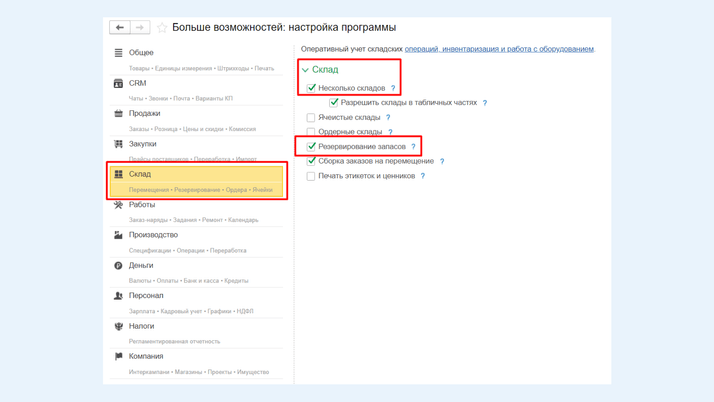
Task: Enable Печать этикеток и ценников checkbox
Action: [311, 176]
